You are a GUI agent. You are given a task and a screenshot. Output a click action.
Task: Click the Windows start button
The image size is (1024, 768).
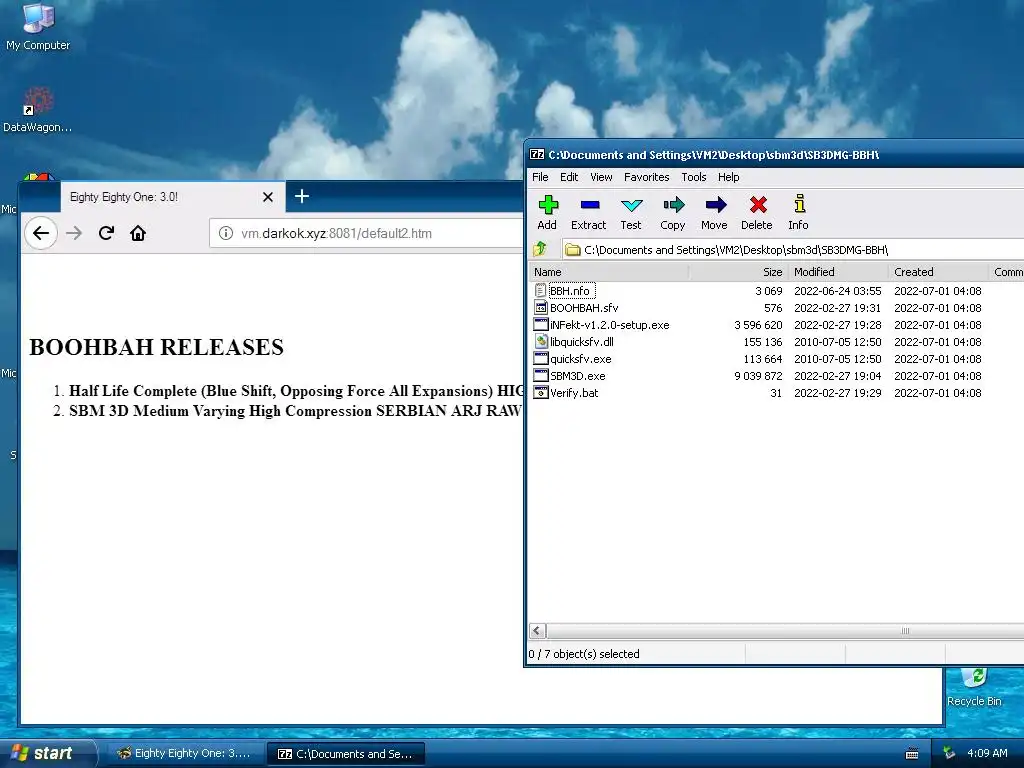(47, 753)
